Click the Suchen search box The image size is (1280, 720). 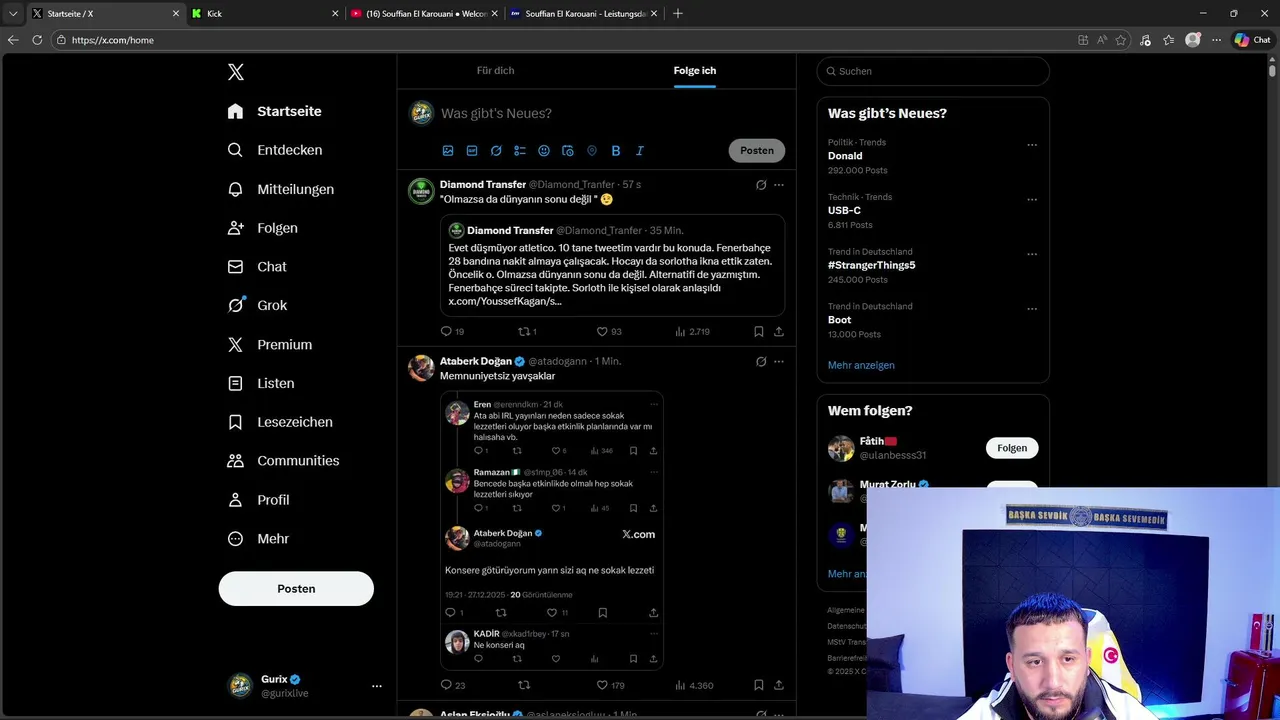(x=933, y=71)
